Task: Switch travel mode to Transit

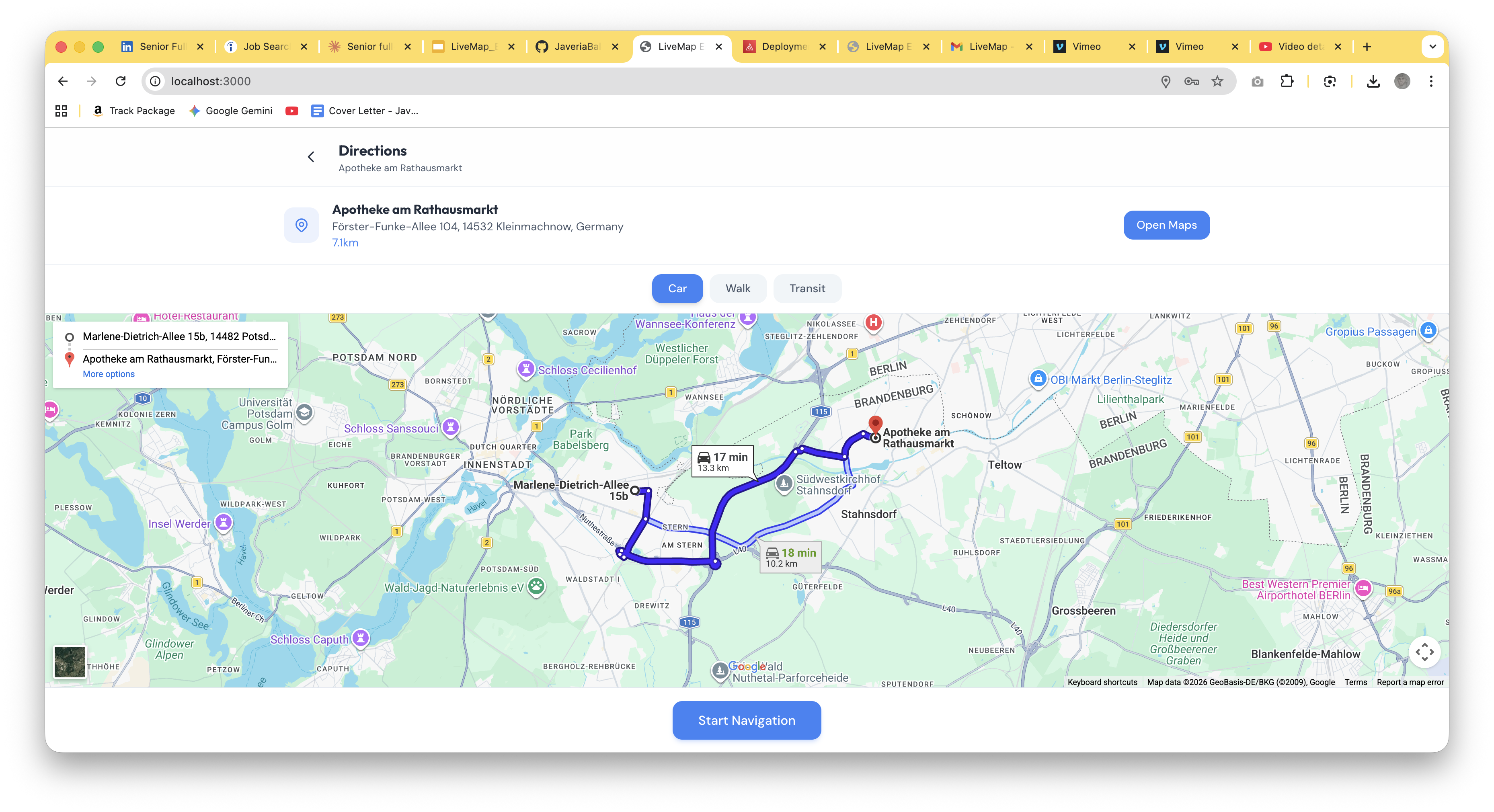Action: [807, 288]
